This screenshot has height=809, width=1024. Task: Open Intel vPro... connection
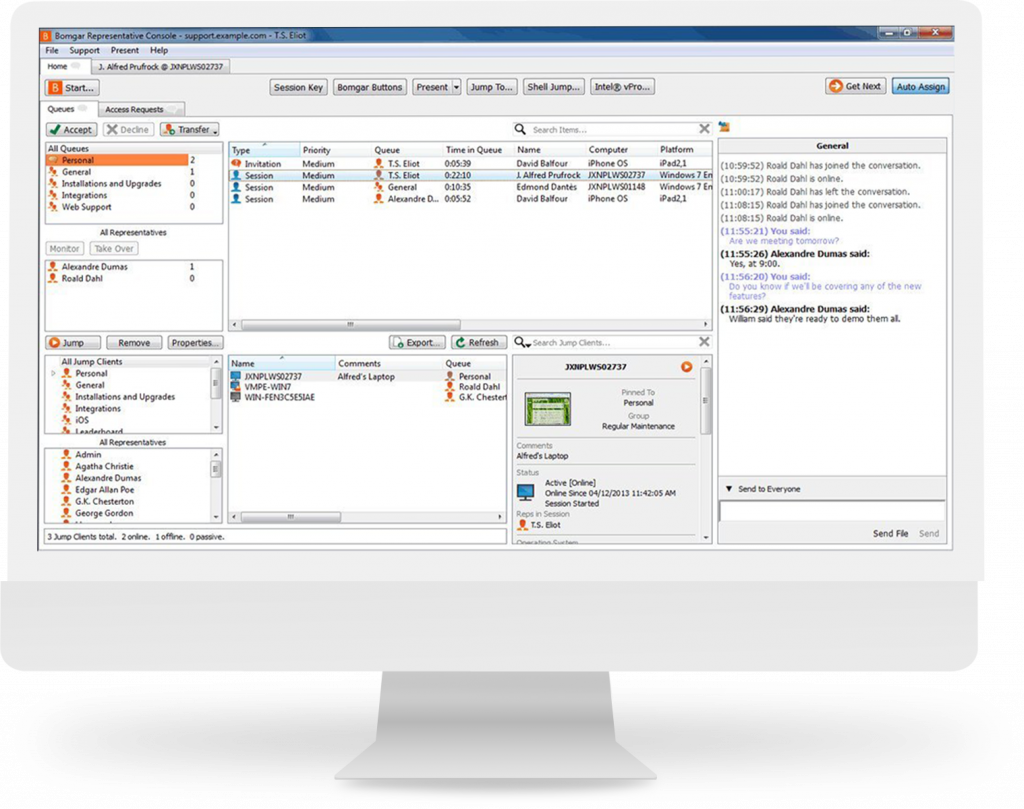(622, 87)
